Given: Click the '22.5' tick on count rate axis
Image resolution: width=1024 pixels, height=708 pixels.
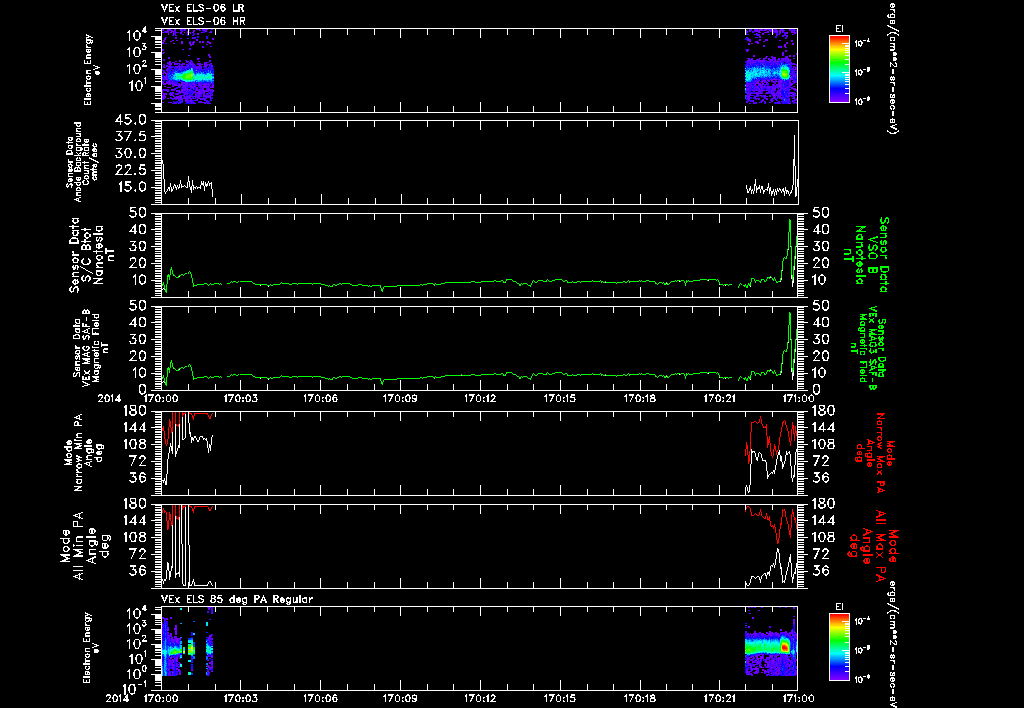Looking at the screenshot, I should pos(132,170).
